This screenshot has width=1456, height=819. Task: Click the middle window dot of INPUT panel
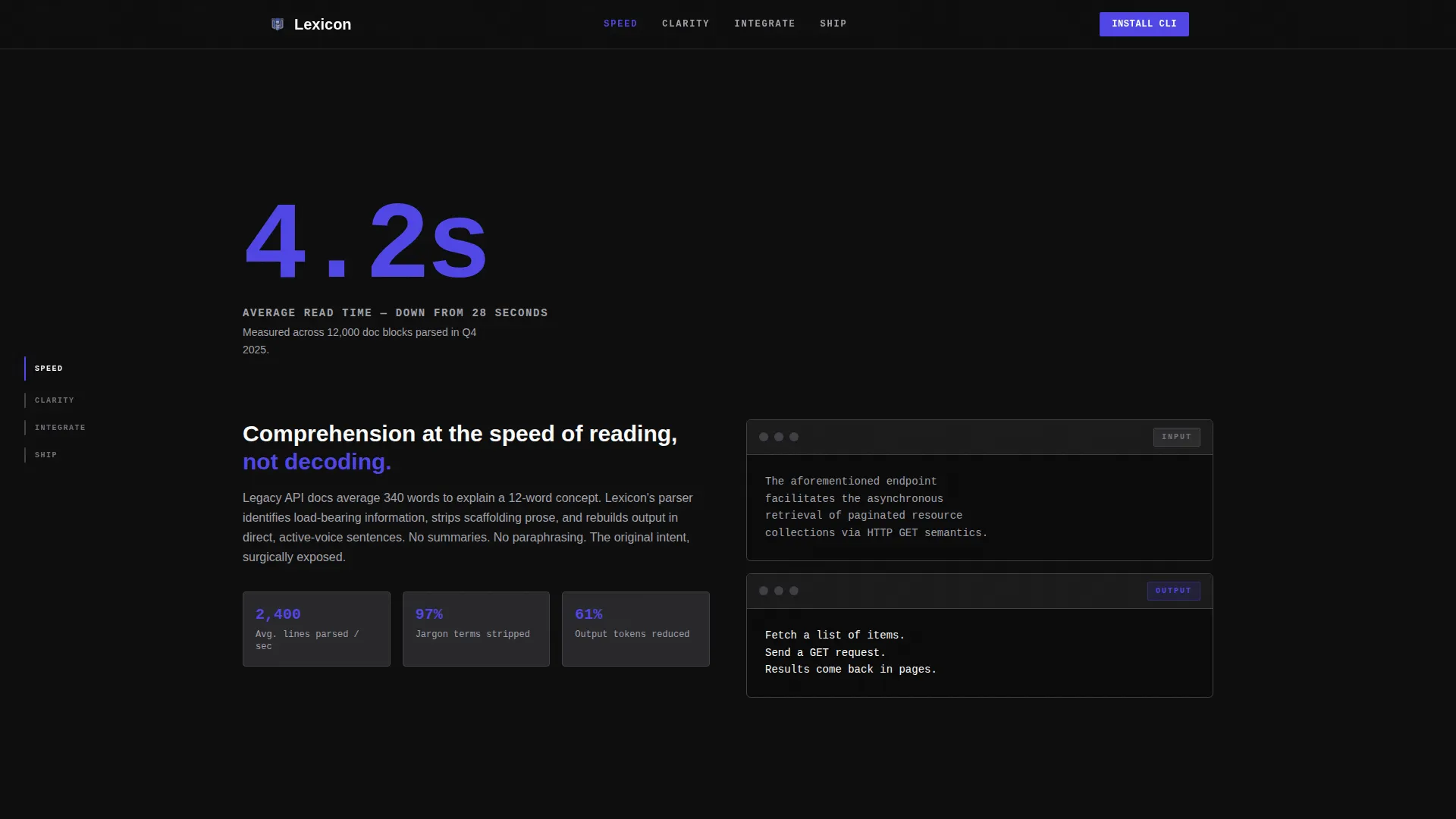tap(779, 437)
